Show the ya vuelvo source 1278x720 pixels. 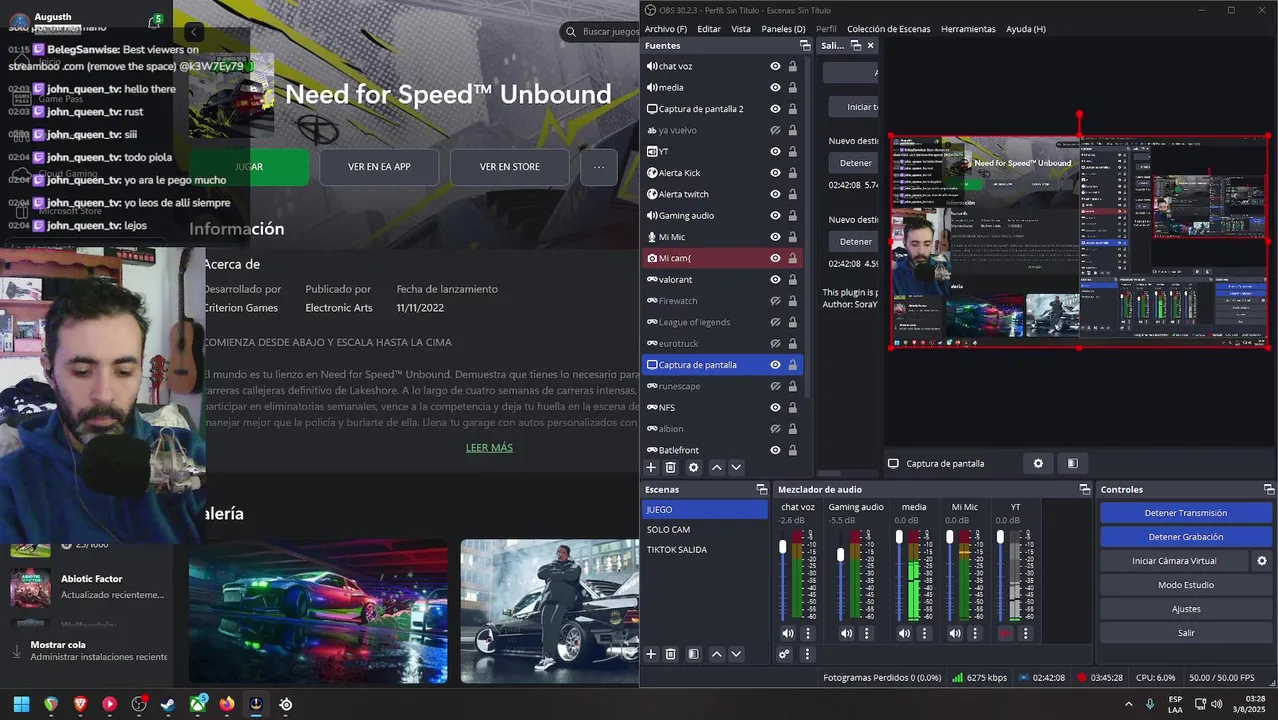(x=775, y=130)
